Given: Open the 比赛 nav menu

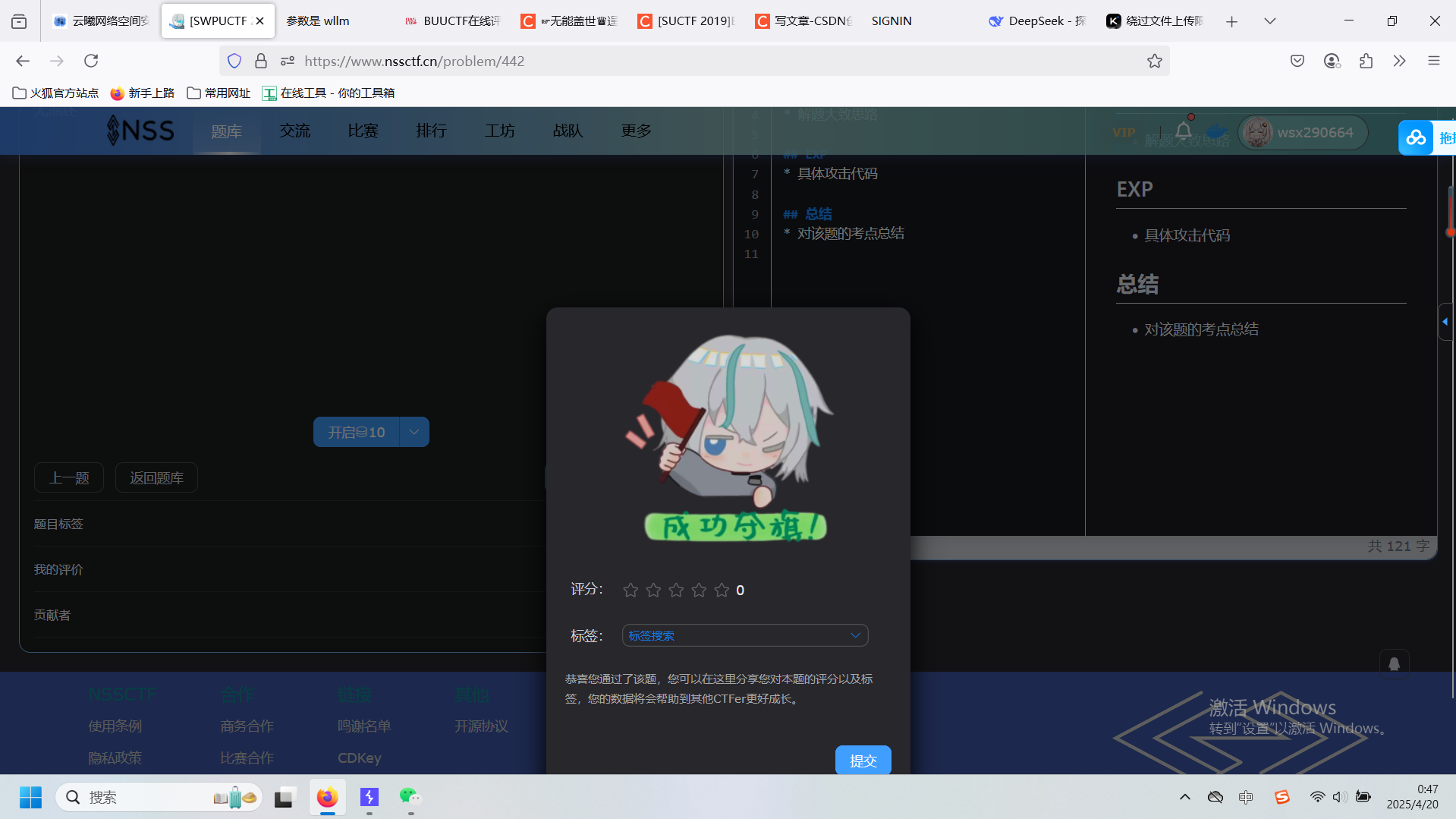Looking at the screenshot, I should 363,131.
